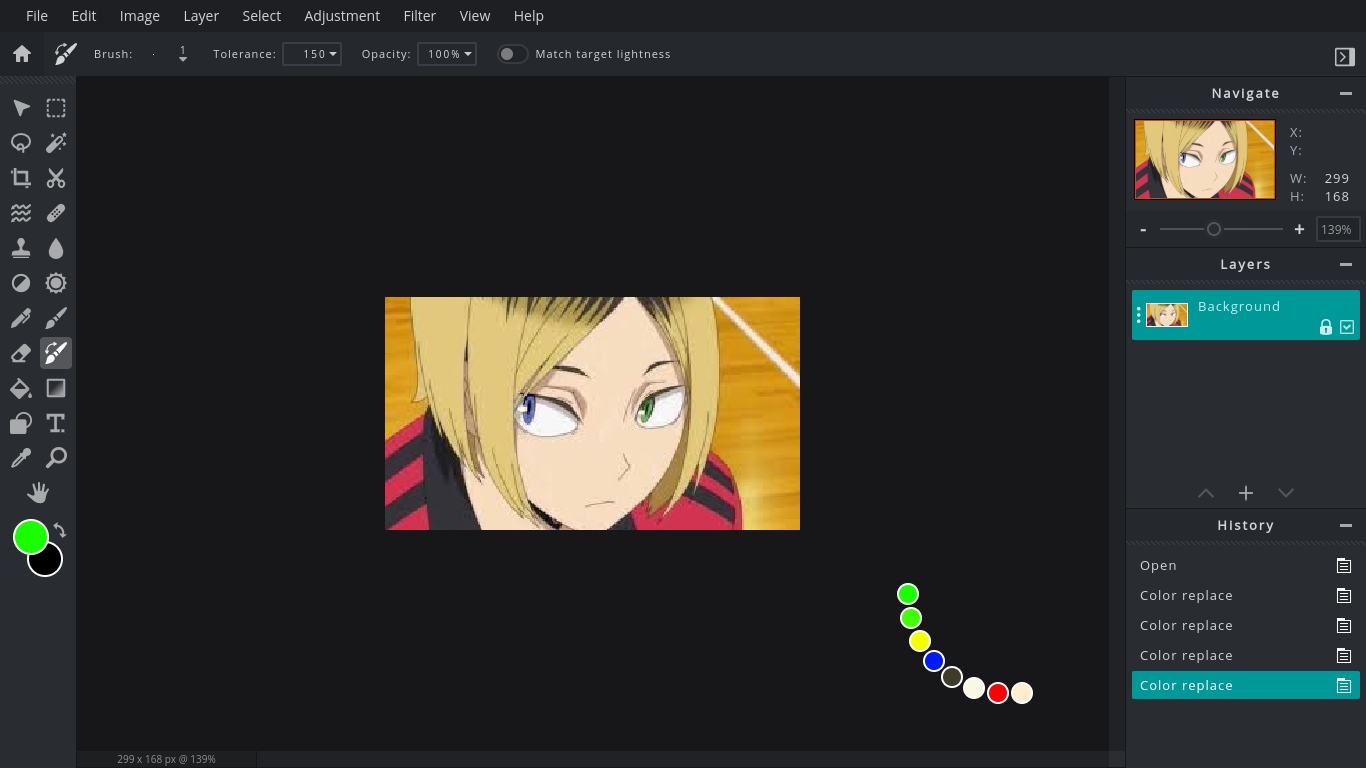
Task: Choose the Crop tool
Action: [x=21, y=178]
